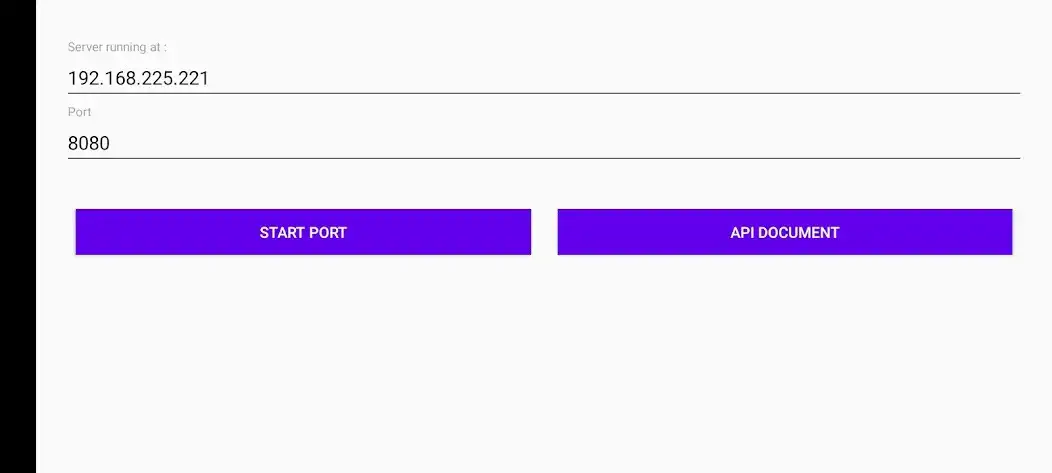Image resolution: width=1052 pixels, height=473 pixels.
Task: Click the 192.168.225.221 address text
Action: pos(138,78)
